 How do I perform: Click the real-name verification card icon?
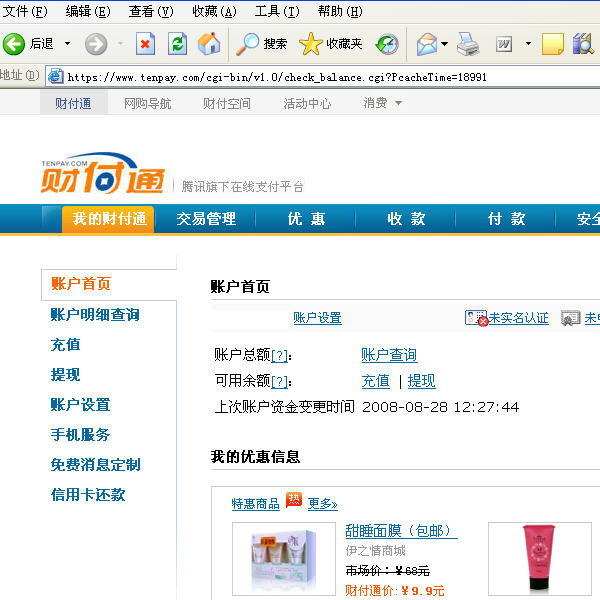pyautogui.click(x=476, y=318)
